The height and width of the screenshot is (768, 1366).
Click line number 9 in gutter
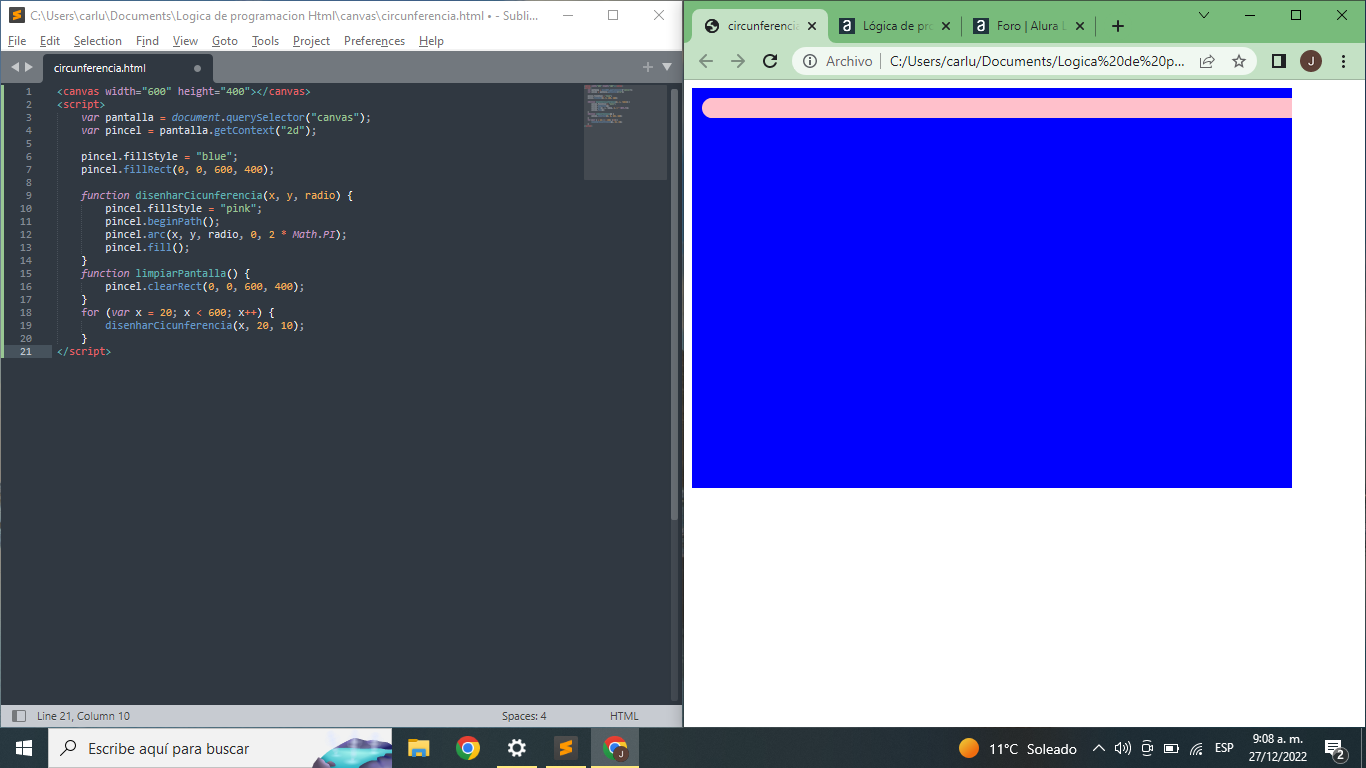point(28,195)
